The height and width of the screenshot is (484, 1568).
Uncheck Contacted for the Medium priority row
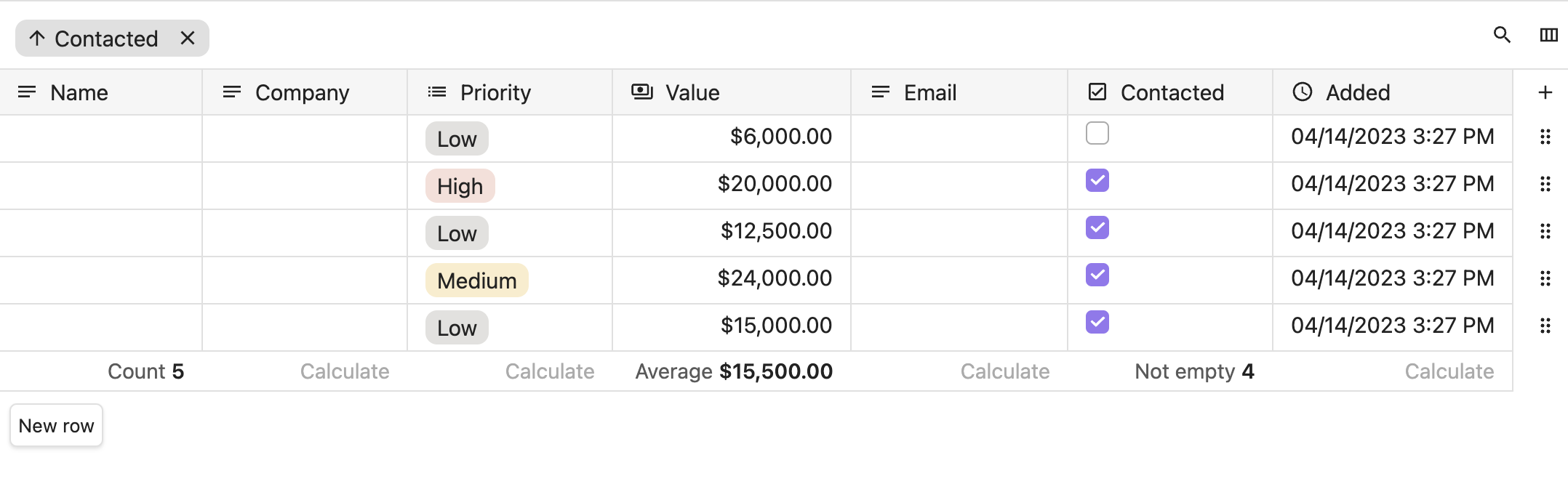tap(1097, 275)
